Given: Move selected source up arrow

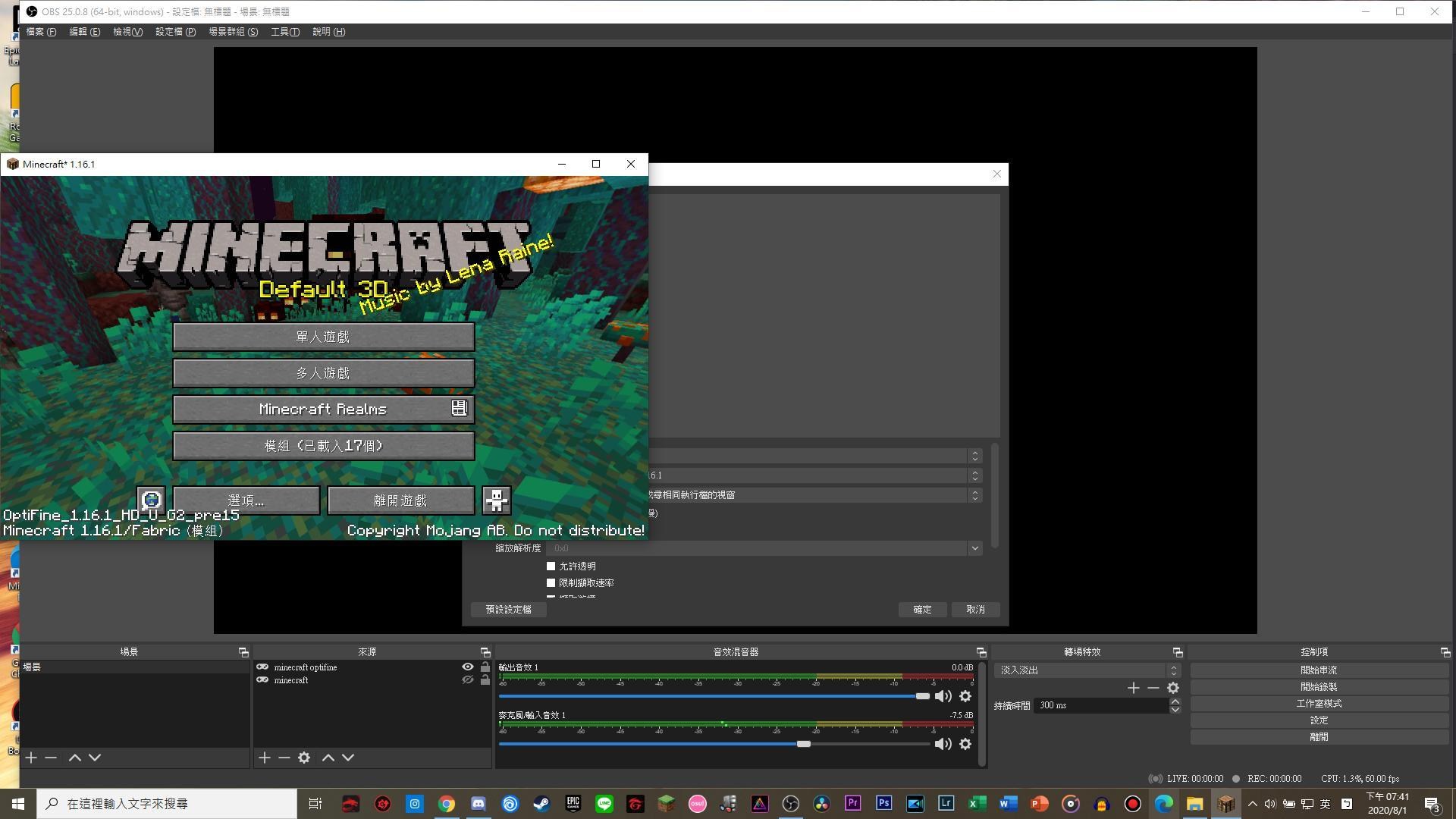Looking at the screenshot, I should [328, 758].
